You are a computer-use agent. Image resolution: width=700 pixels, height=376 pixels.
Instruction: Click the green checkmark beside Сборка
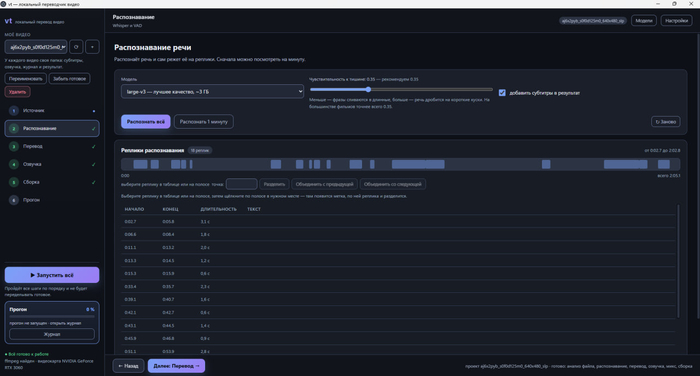click(x=93, y=182)
